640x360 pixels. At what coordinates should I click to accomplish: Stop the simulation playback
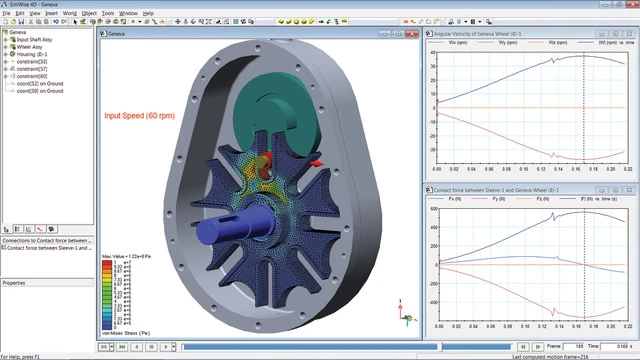coord(151,347)
